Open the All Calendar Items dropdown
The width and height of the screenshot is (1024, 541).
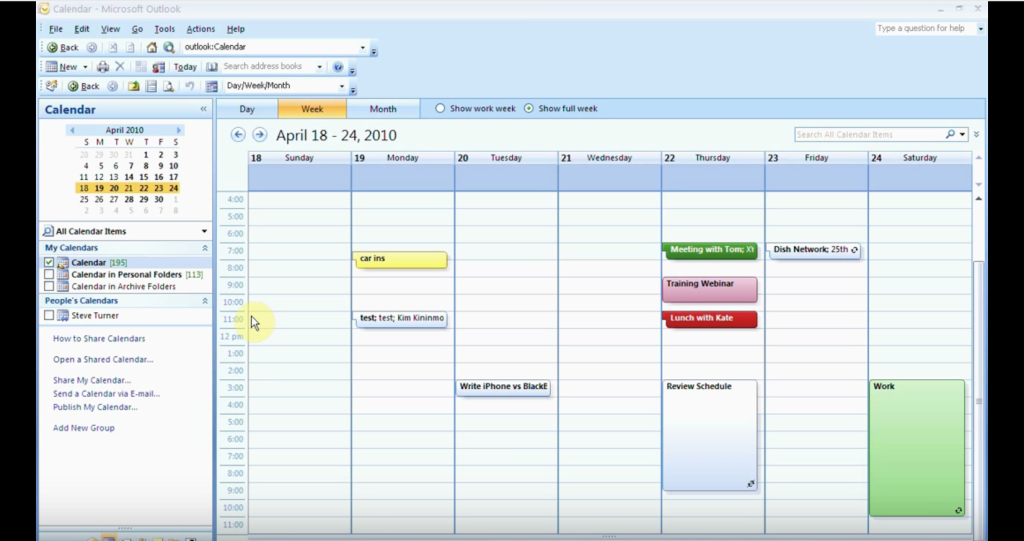click(x=204, y=231)
